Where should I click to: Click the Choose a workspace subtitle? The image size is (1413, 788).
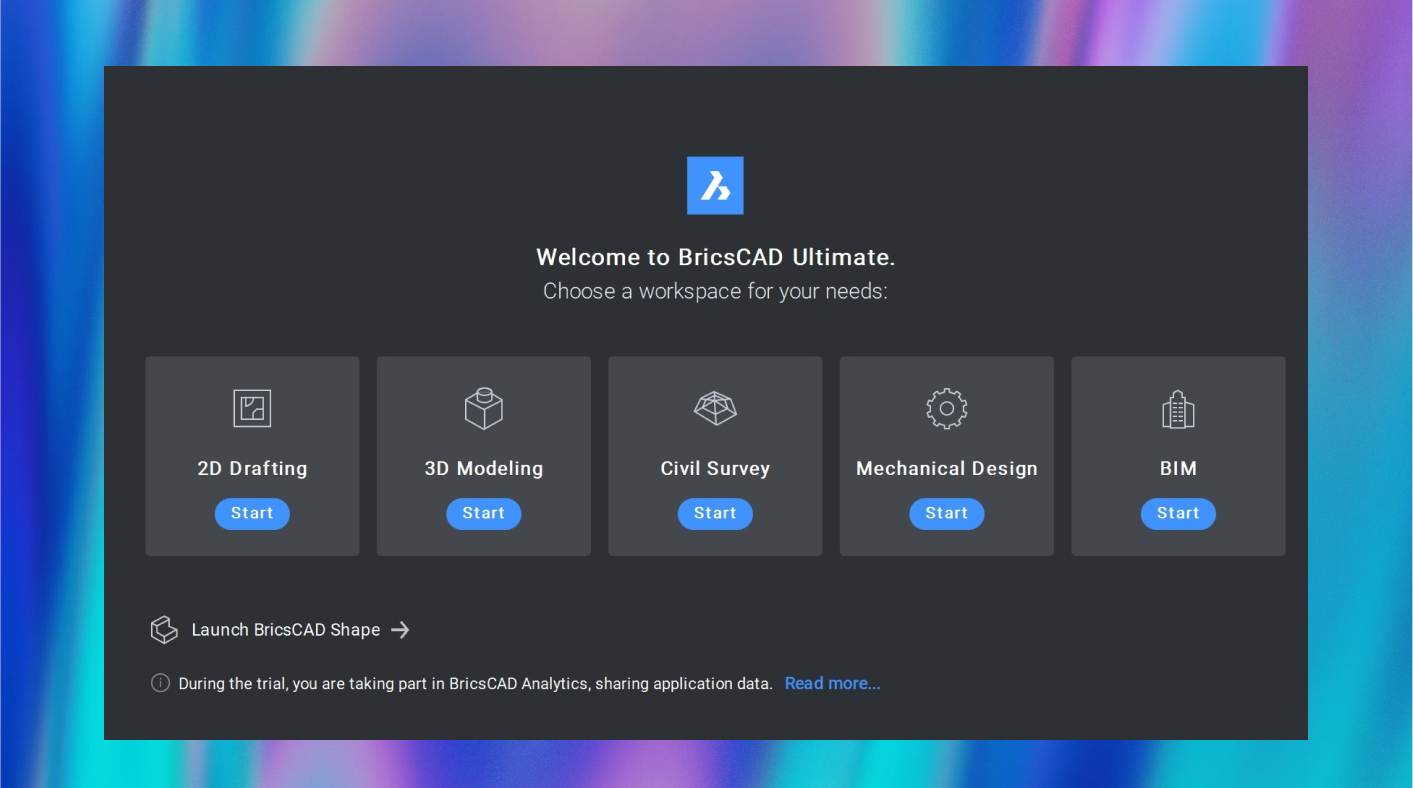pos(715,291)
